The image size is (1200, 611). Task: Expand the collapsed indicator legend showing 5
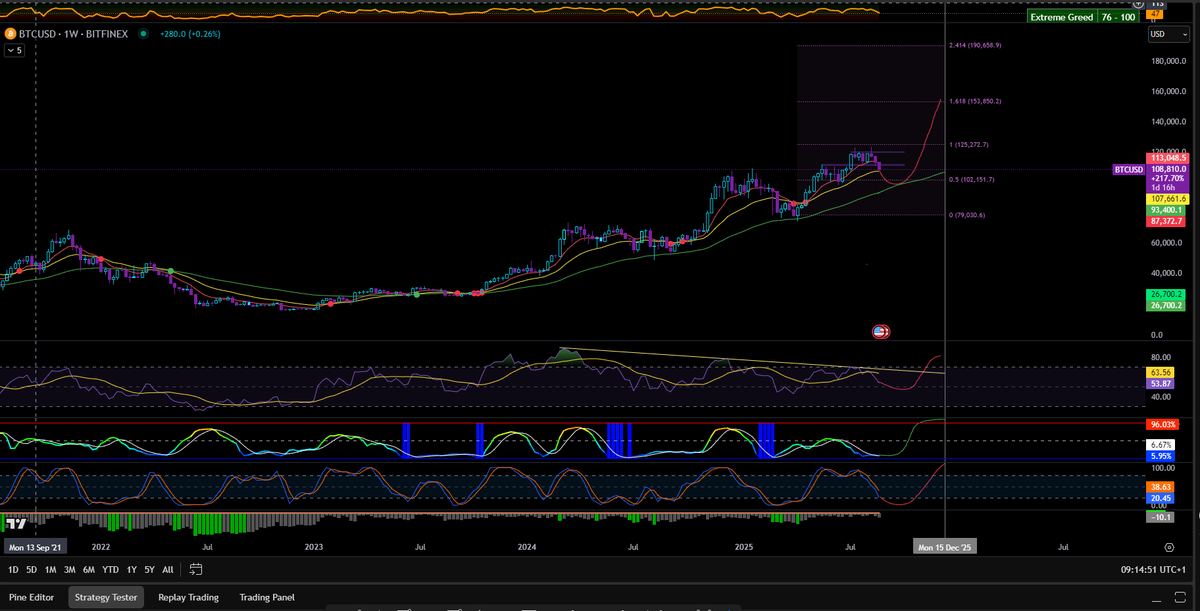tap(16, 51)
